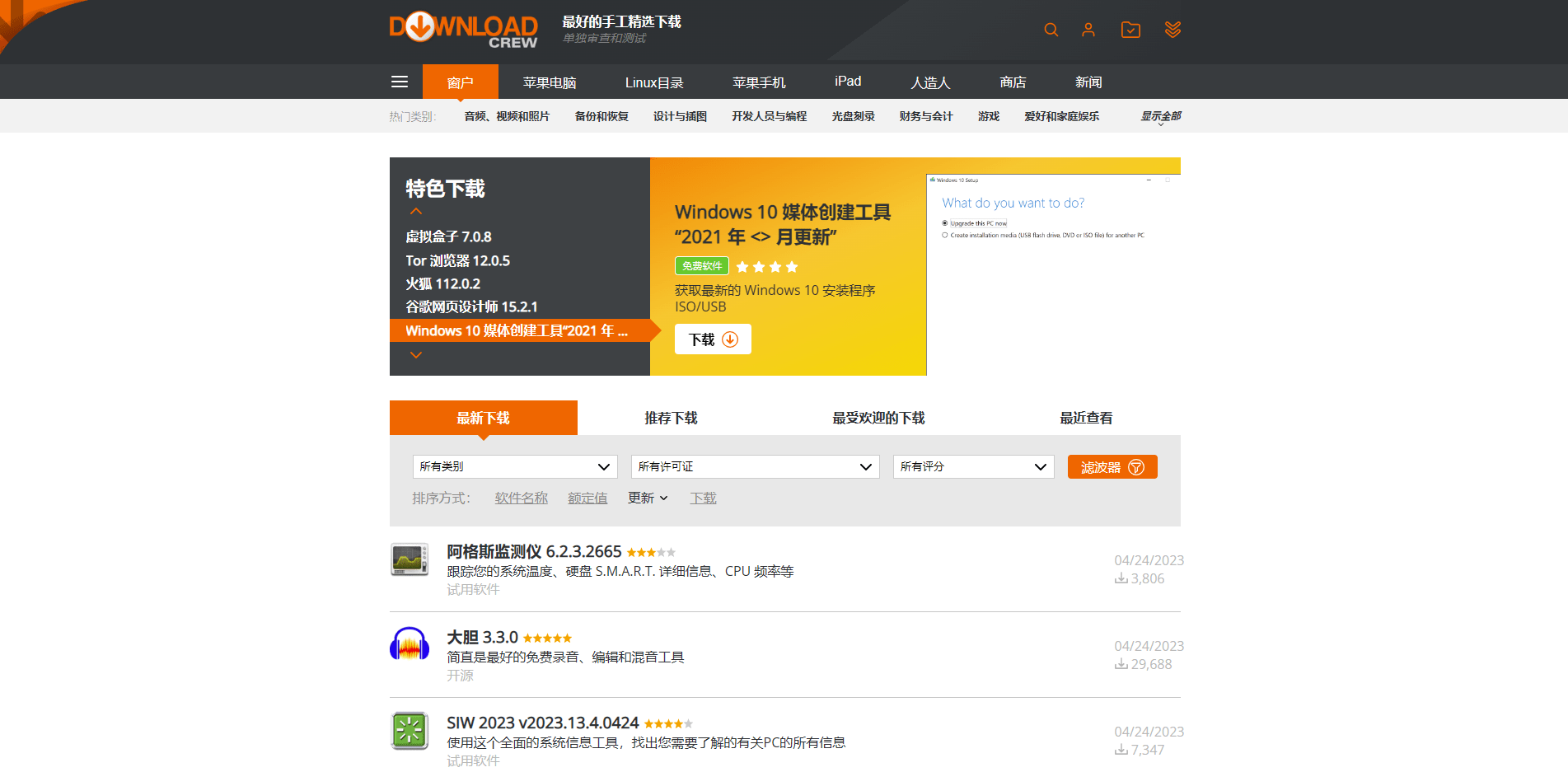Image resolution: width=1568 pixels, height=772 pixels.
Task: Open the hamburger menu icon
Action: point(400,82)
